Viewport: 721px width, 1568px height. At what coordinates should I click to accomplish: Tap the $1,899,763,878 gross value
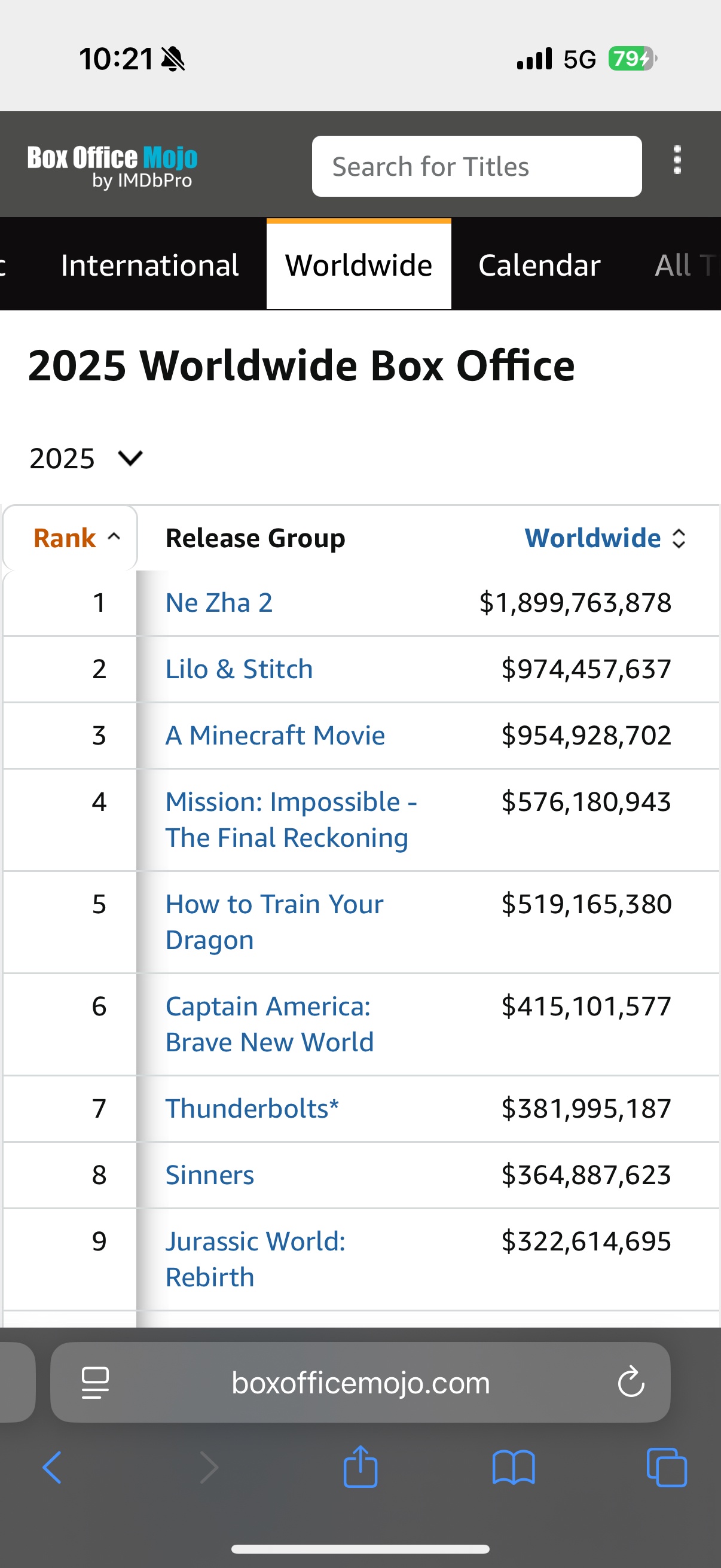pyautogui.click(x=575, y=603)
